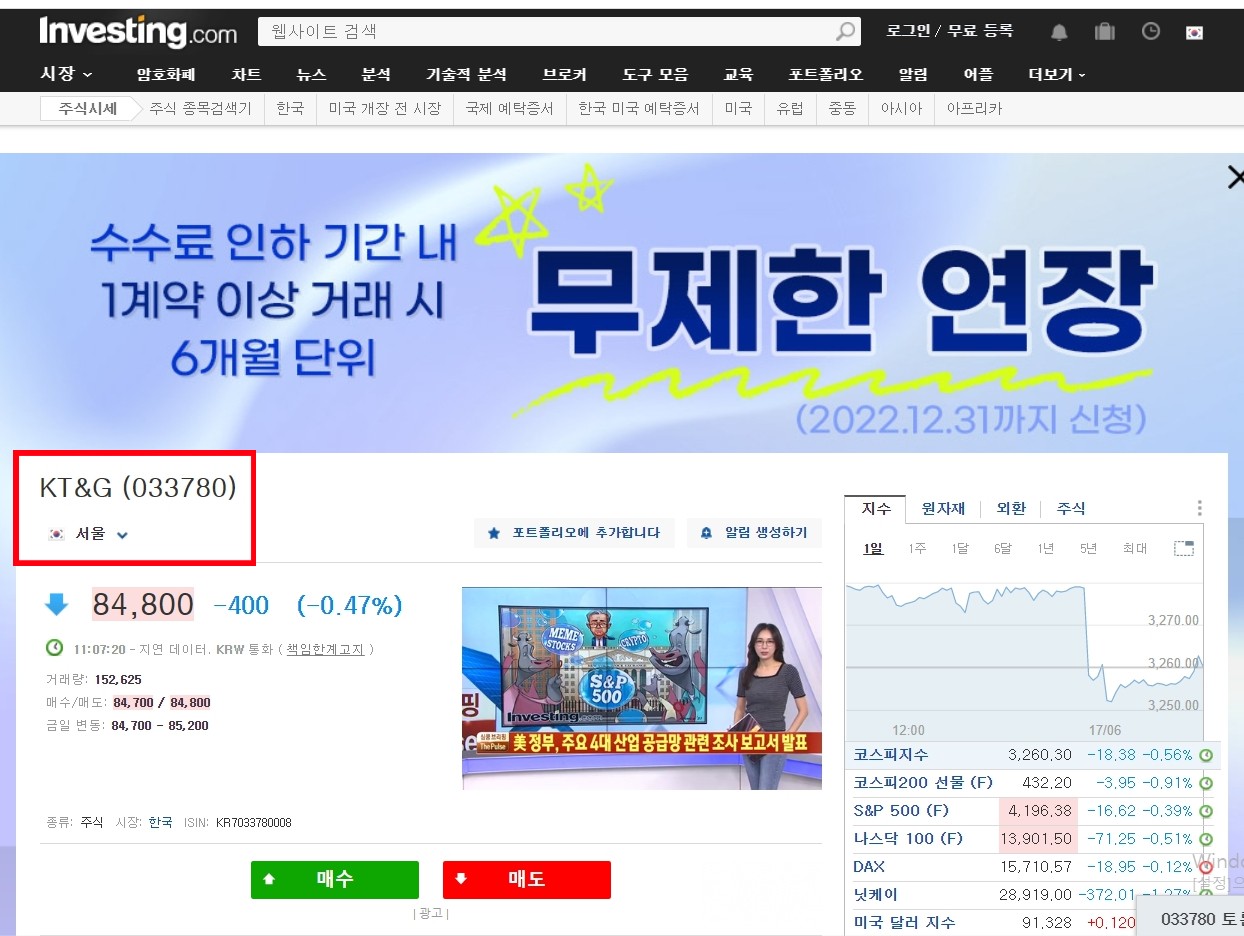Focus the 웹사이트 검색 search field

[x=548, y=32]
